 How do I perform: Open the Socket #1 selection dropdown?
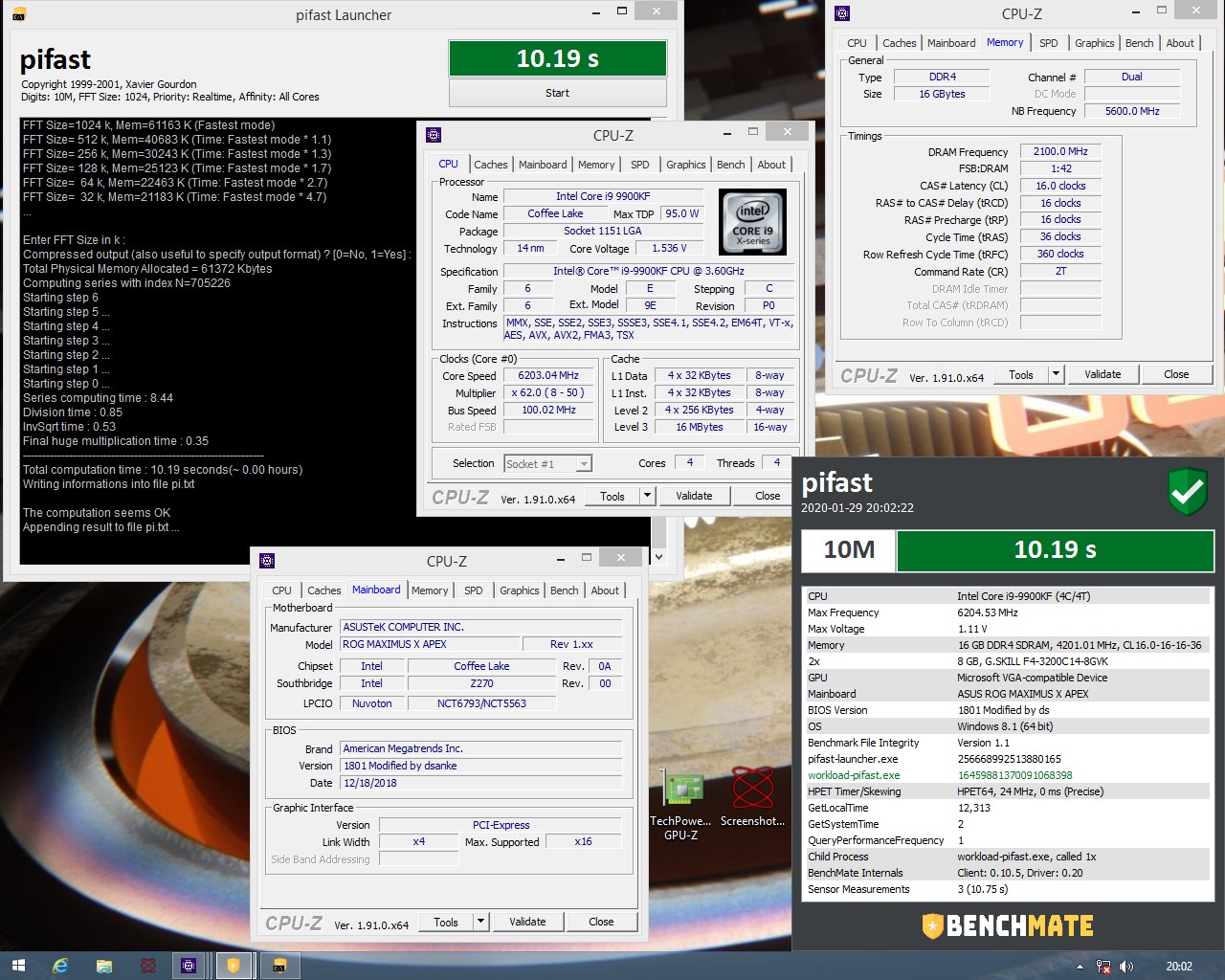[548, 463]
